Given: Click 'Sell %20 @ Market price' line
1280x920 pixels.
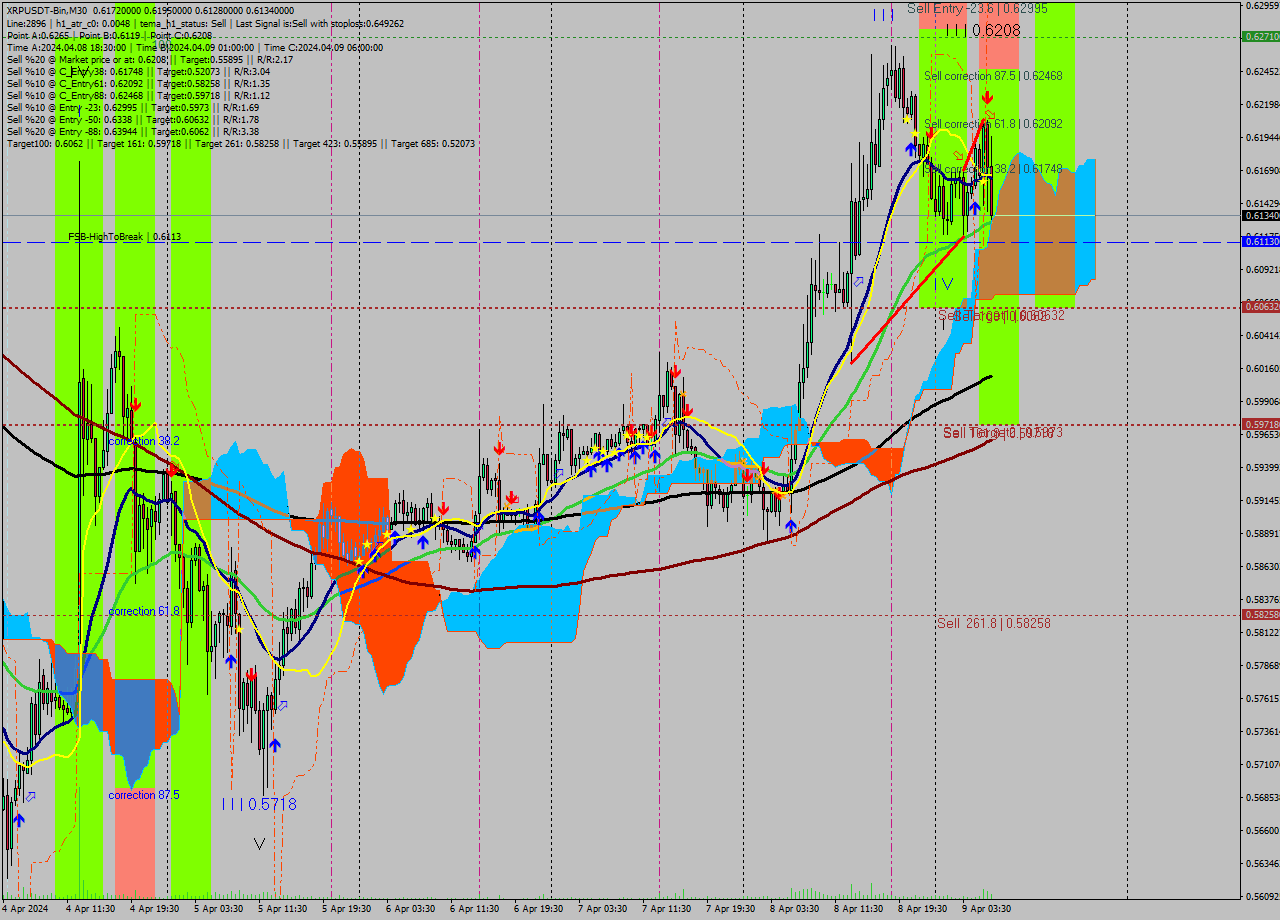Looking at the screenshot, I should click(x=149, y=59).
